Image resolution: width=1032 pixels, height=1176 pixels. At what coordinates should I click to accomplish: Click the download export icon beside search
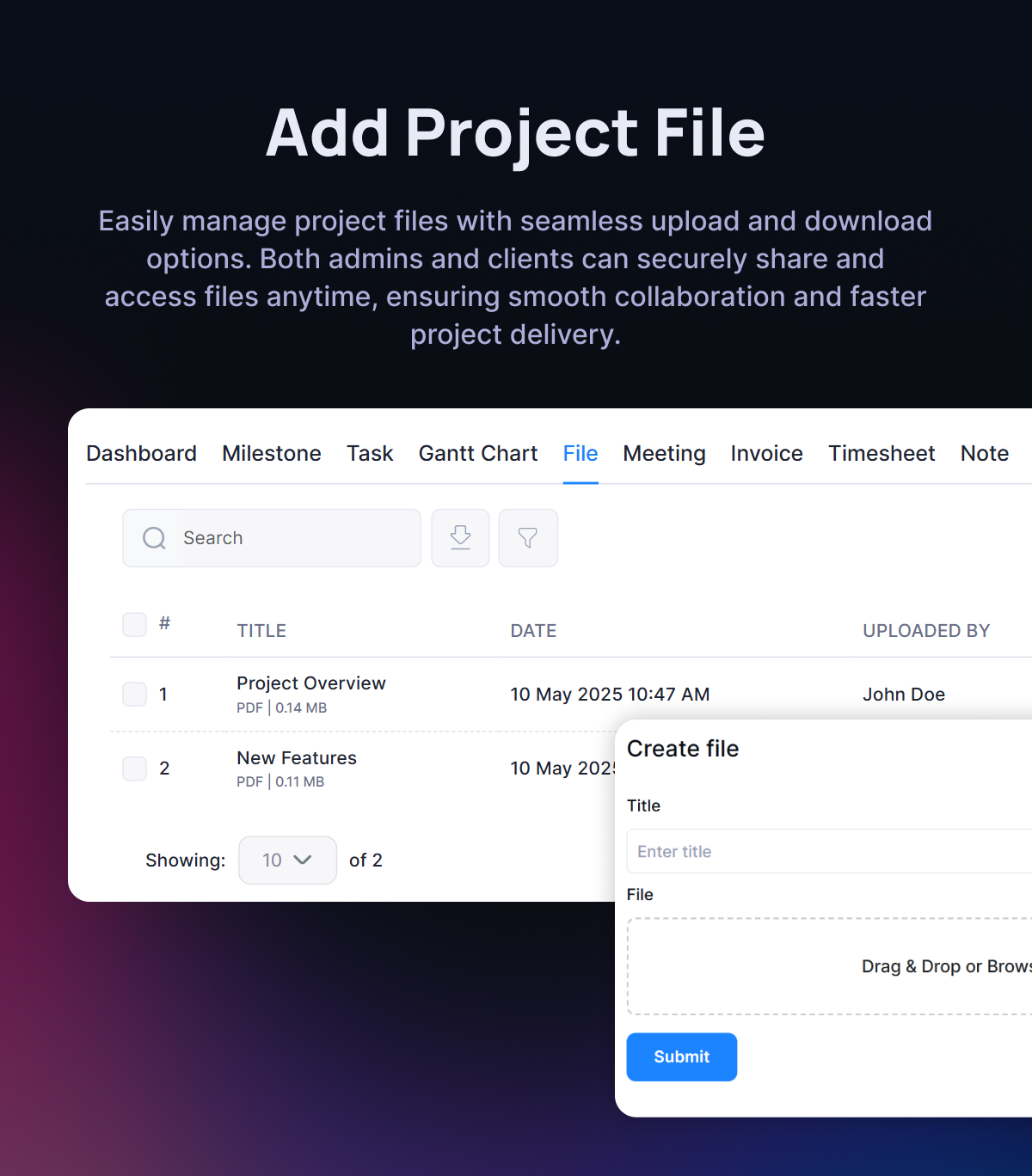(460, 538)
